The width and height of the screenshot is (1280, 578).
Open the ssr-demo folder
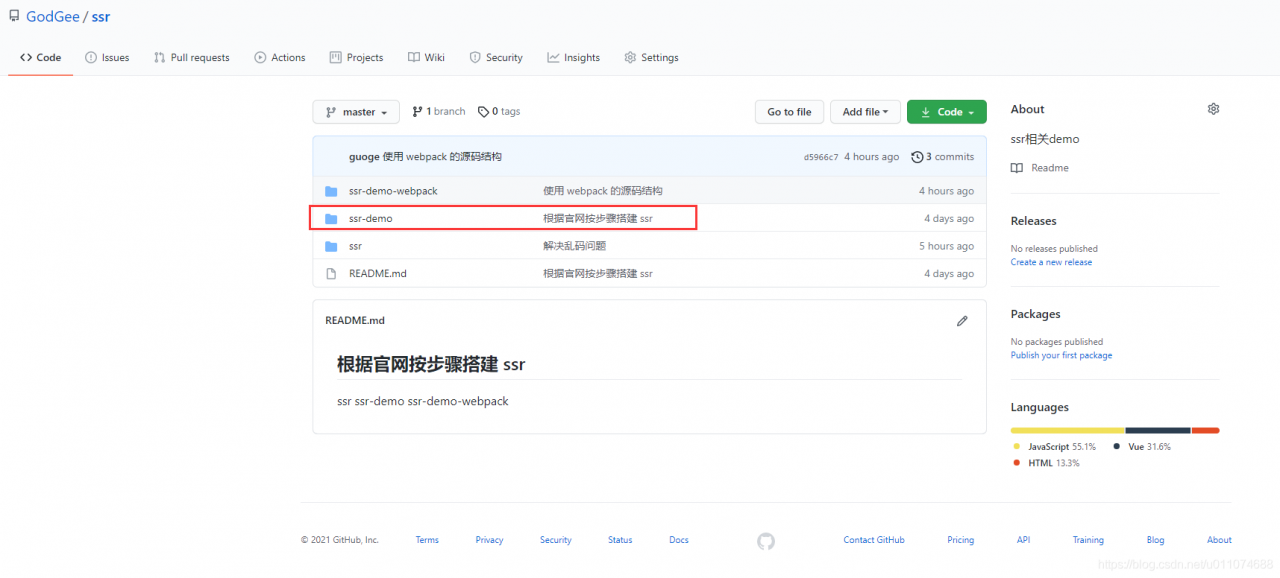[371, 218]
